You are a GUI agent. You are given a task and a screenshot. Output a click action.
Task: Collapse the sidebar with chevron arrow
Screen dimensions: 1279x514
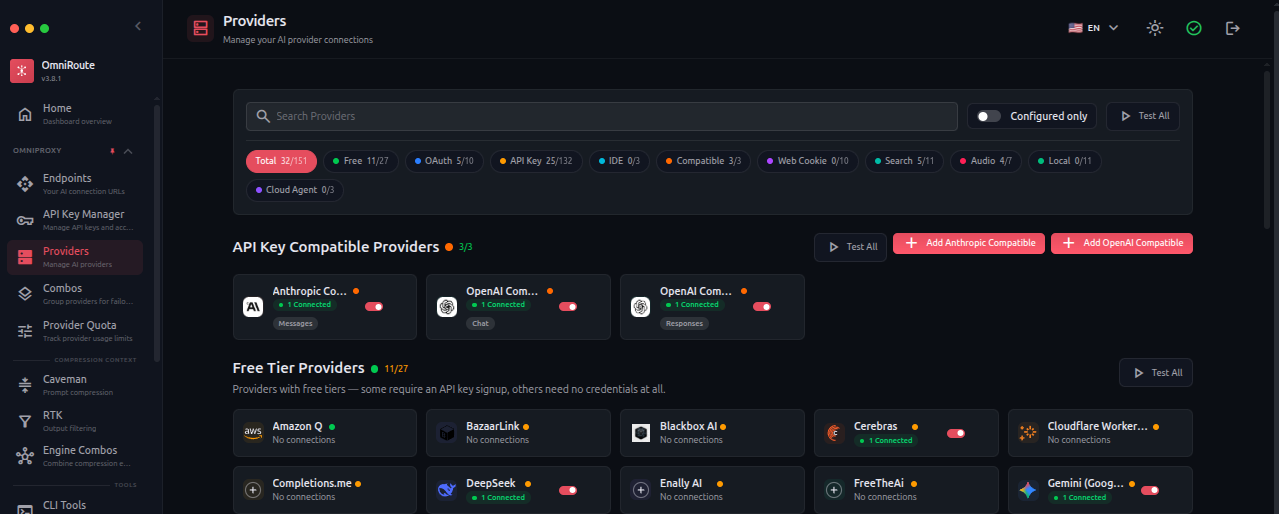pos(138,26)
